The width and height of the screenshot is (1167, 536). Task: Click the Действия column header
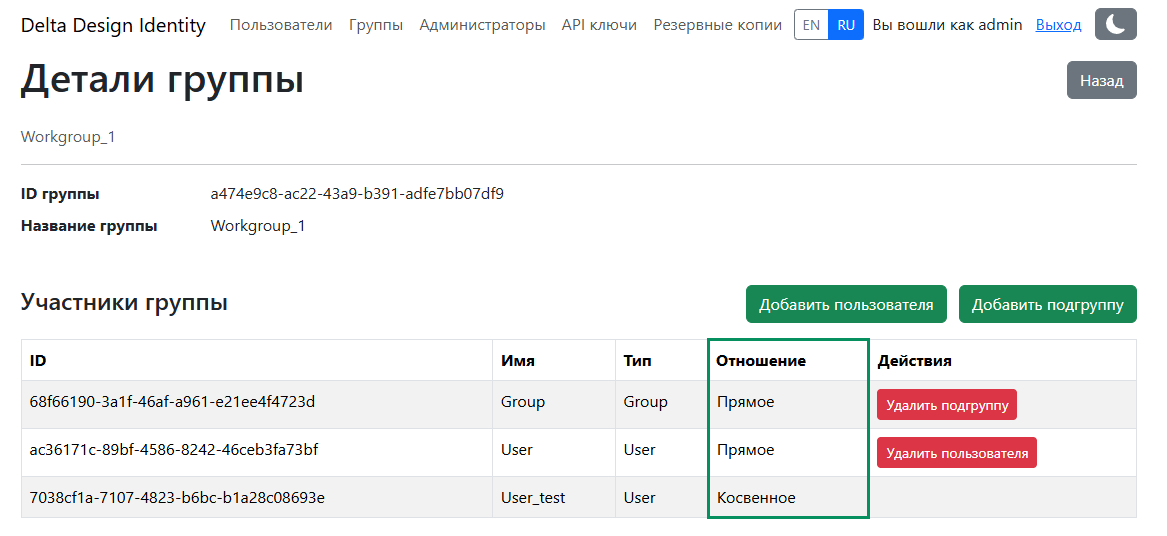point(1003,360)
